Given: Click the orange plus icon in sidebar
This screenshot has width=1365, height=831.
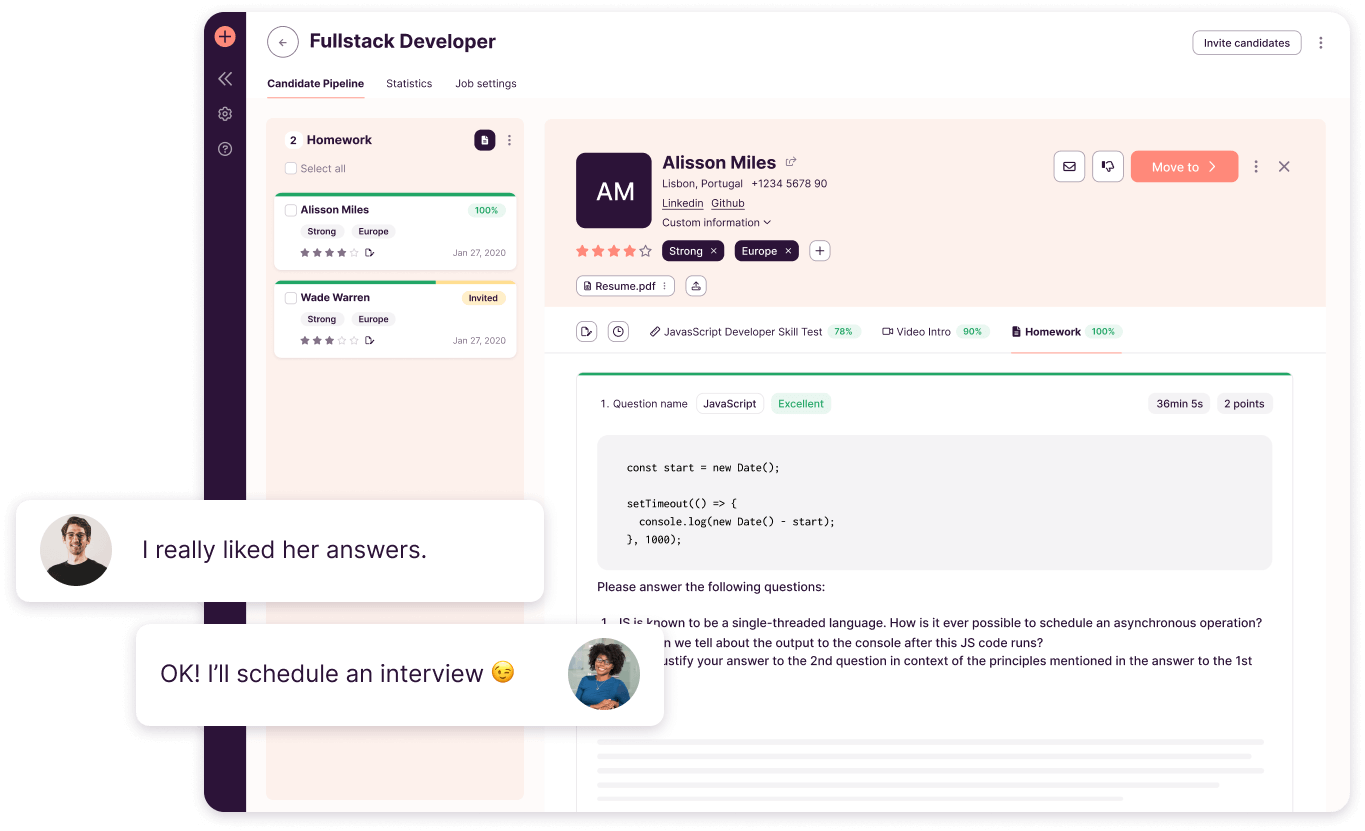Looking at the screenshot, I should (225, 37).
